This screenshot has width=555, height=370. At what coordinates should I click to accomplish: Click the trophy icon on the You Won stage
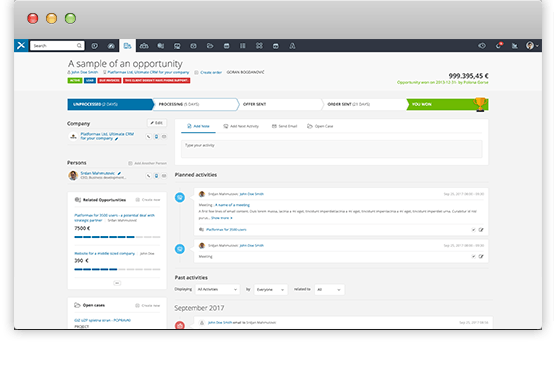pyautogui.click(x=480, y=104)
